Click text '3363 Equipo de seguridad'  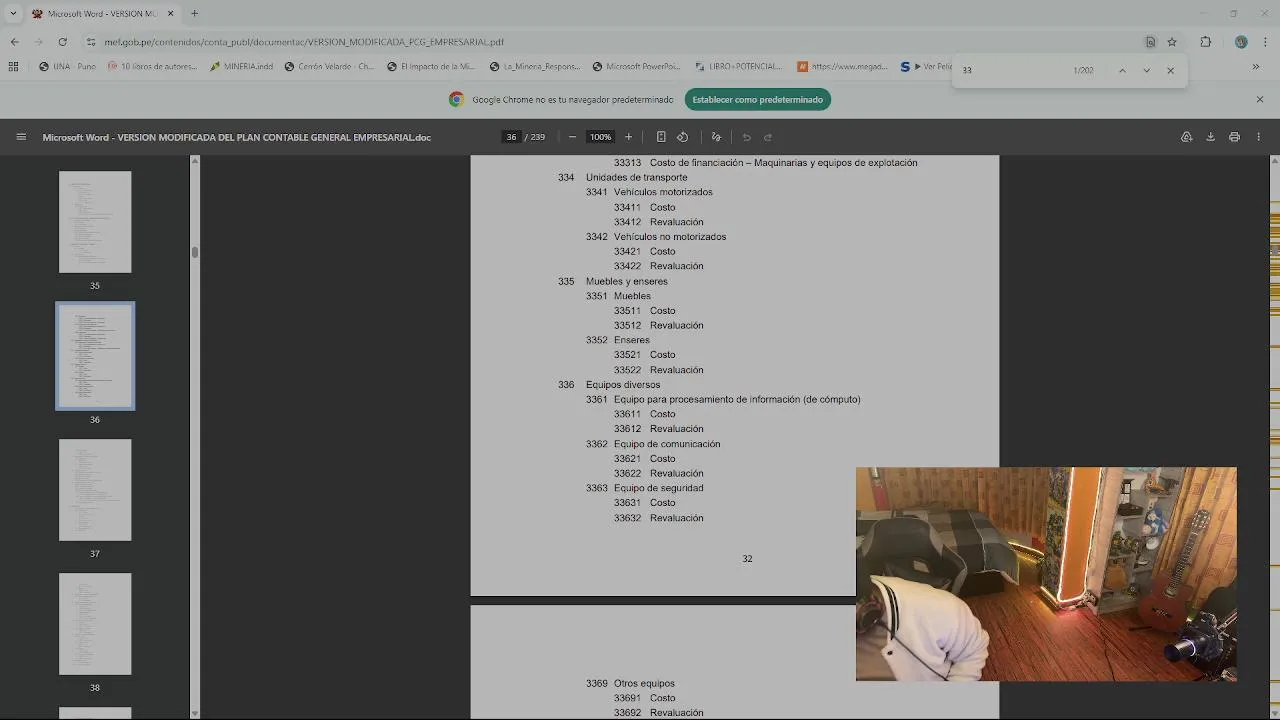pyautogui.click(x=644, y=488)
